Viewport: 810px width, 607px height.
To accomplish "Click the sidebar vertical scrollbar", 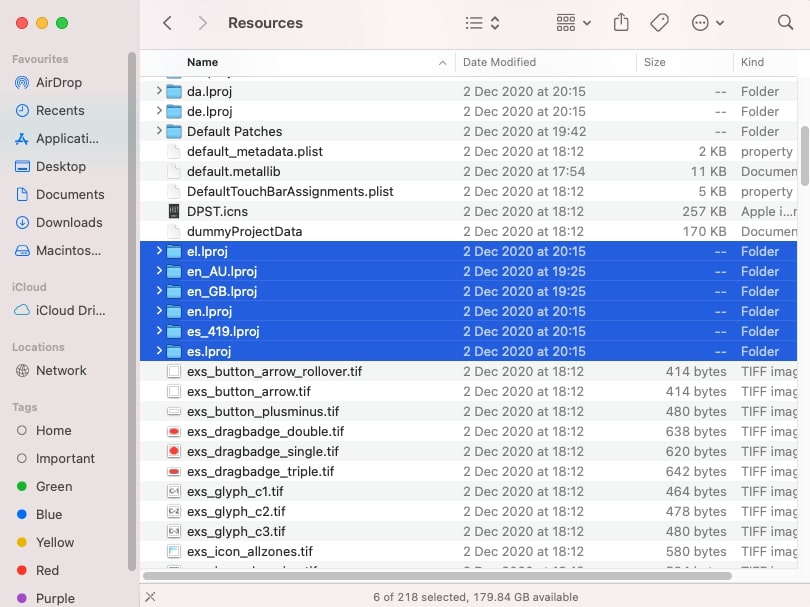I will 132,311.
